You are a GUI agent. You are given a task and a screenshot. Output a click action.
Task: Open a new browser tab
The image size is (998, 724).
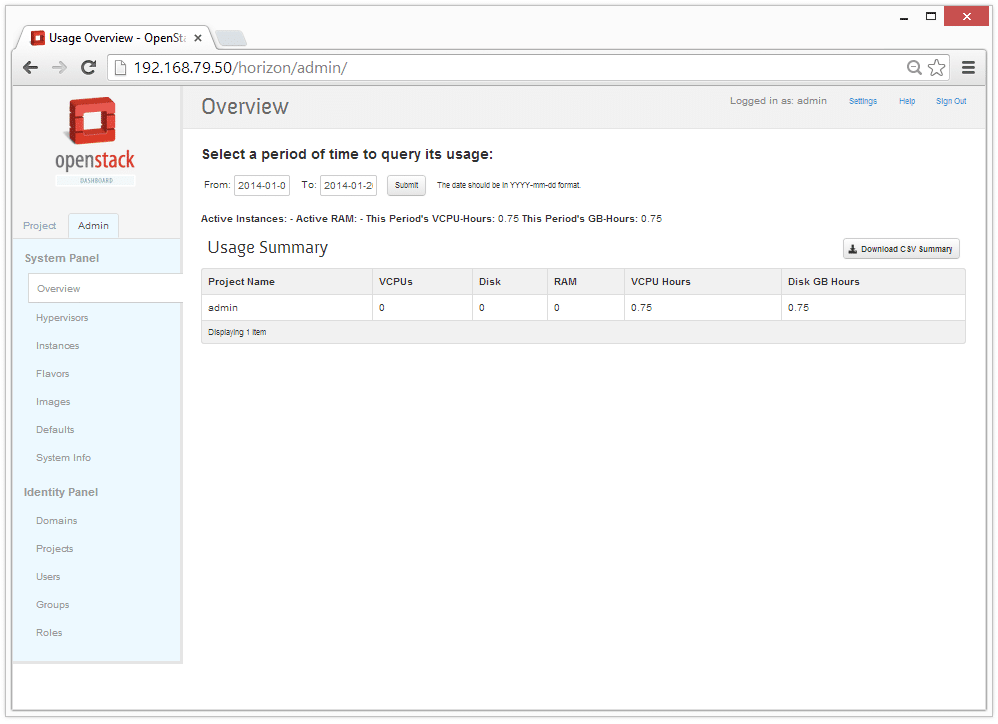pyautogui.click(x=231, y=38)
